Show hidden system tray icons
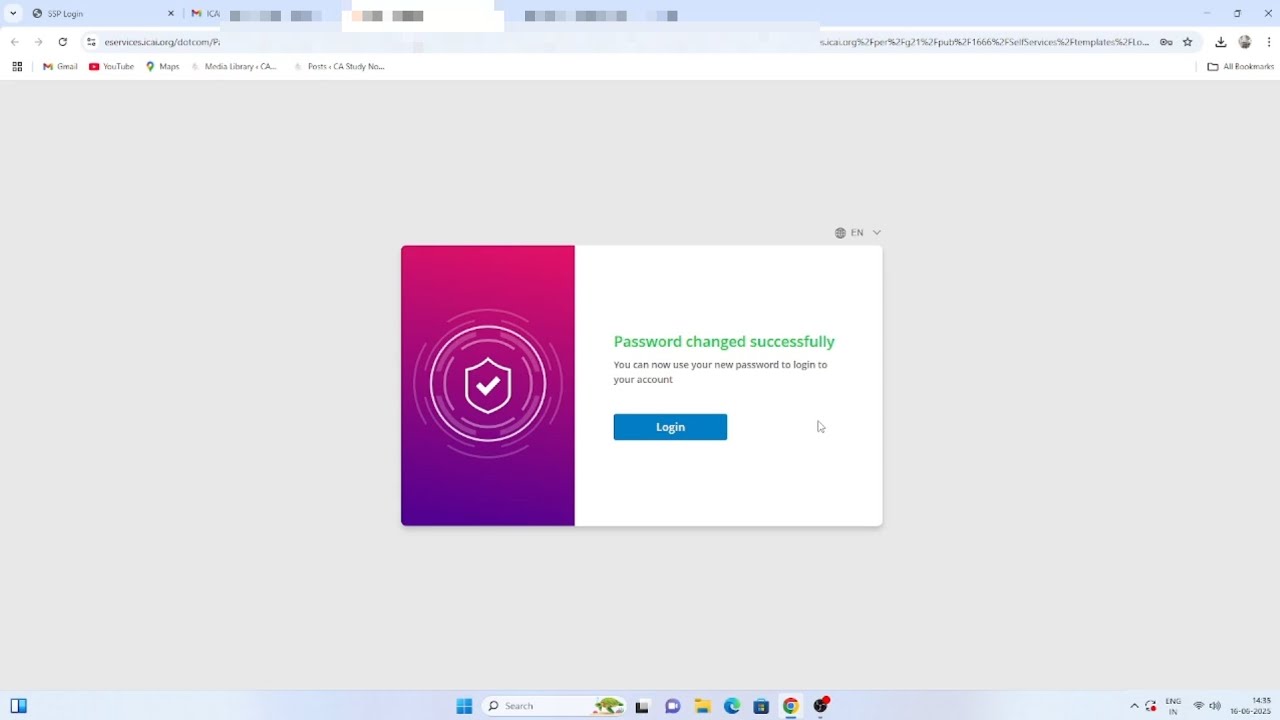This screenshot has width=1280, height=720. [x=1134, y=706]
